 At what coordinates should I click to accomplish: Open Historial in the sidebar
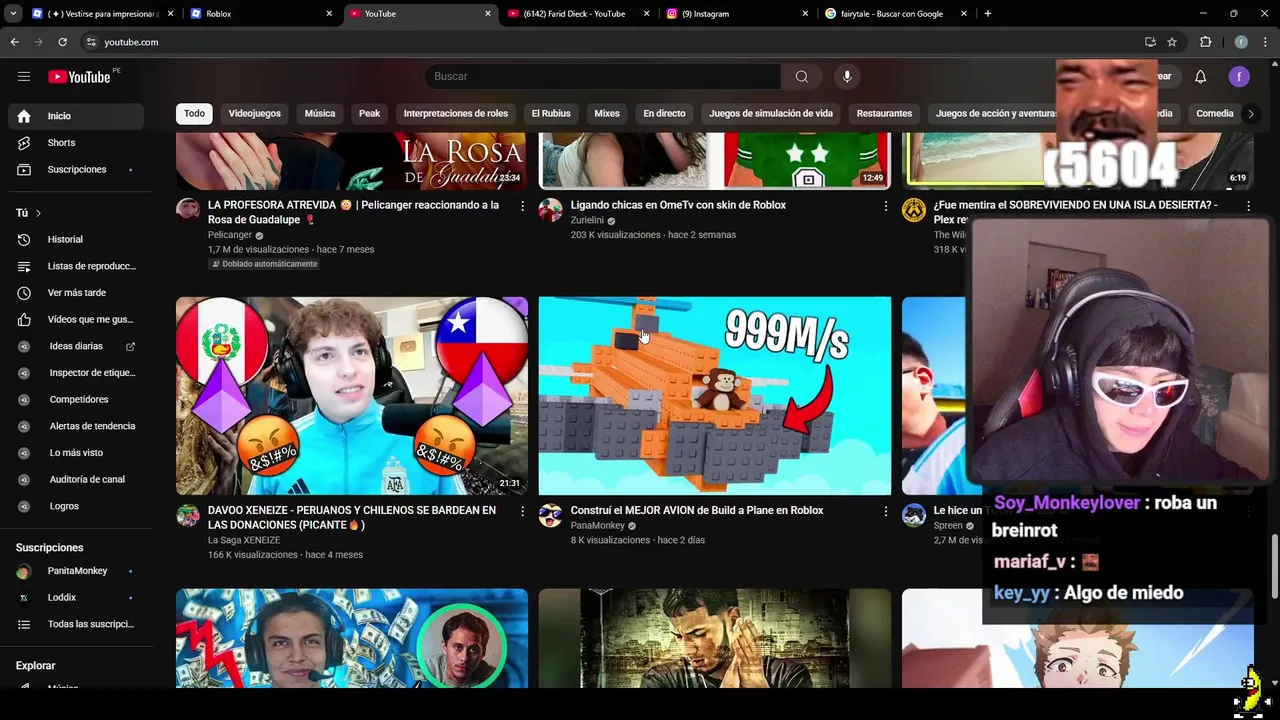click(76, 239)
